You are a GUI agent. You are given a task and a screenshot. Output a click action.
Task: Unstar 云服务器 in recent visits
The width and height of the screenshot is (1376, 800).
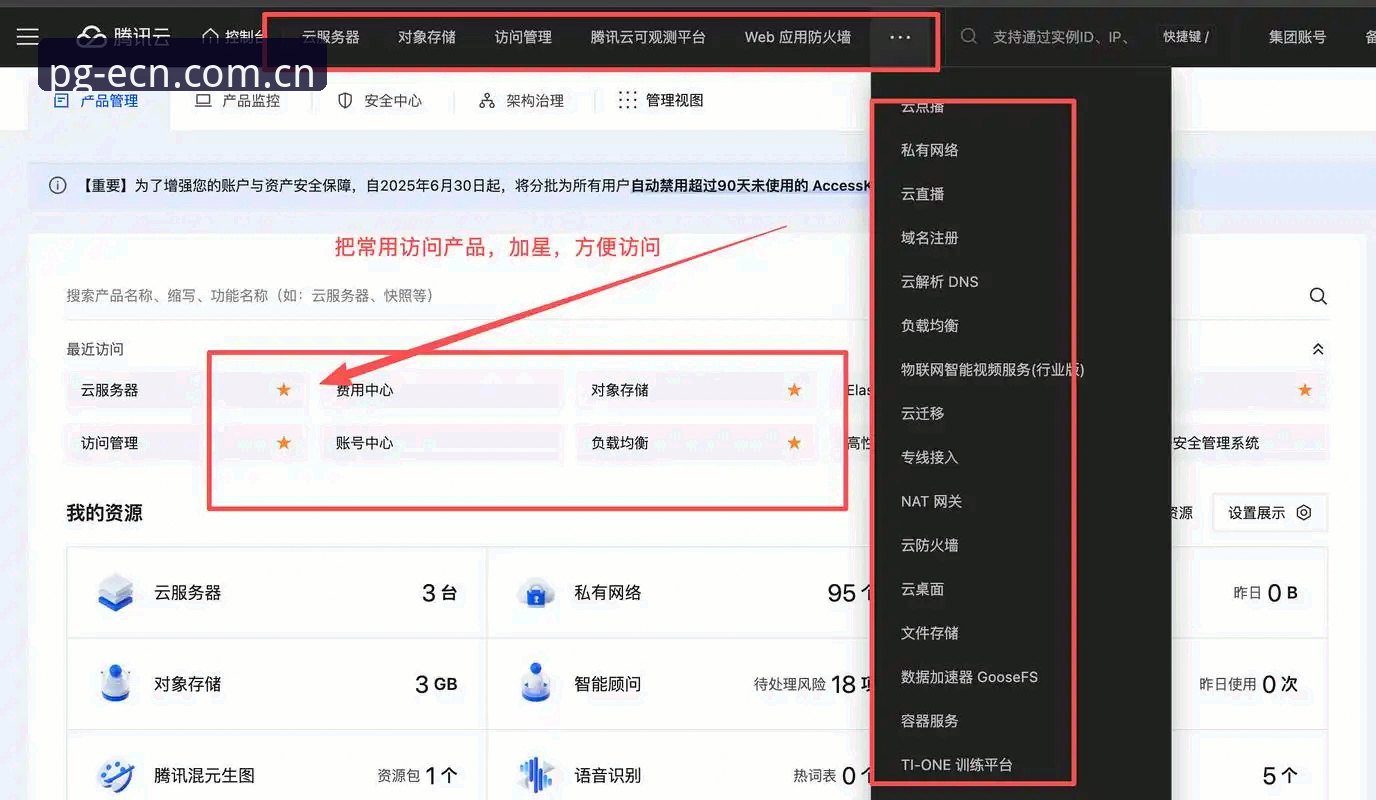click(x=284, y=390)
